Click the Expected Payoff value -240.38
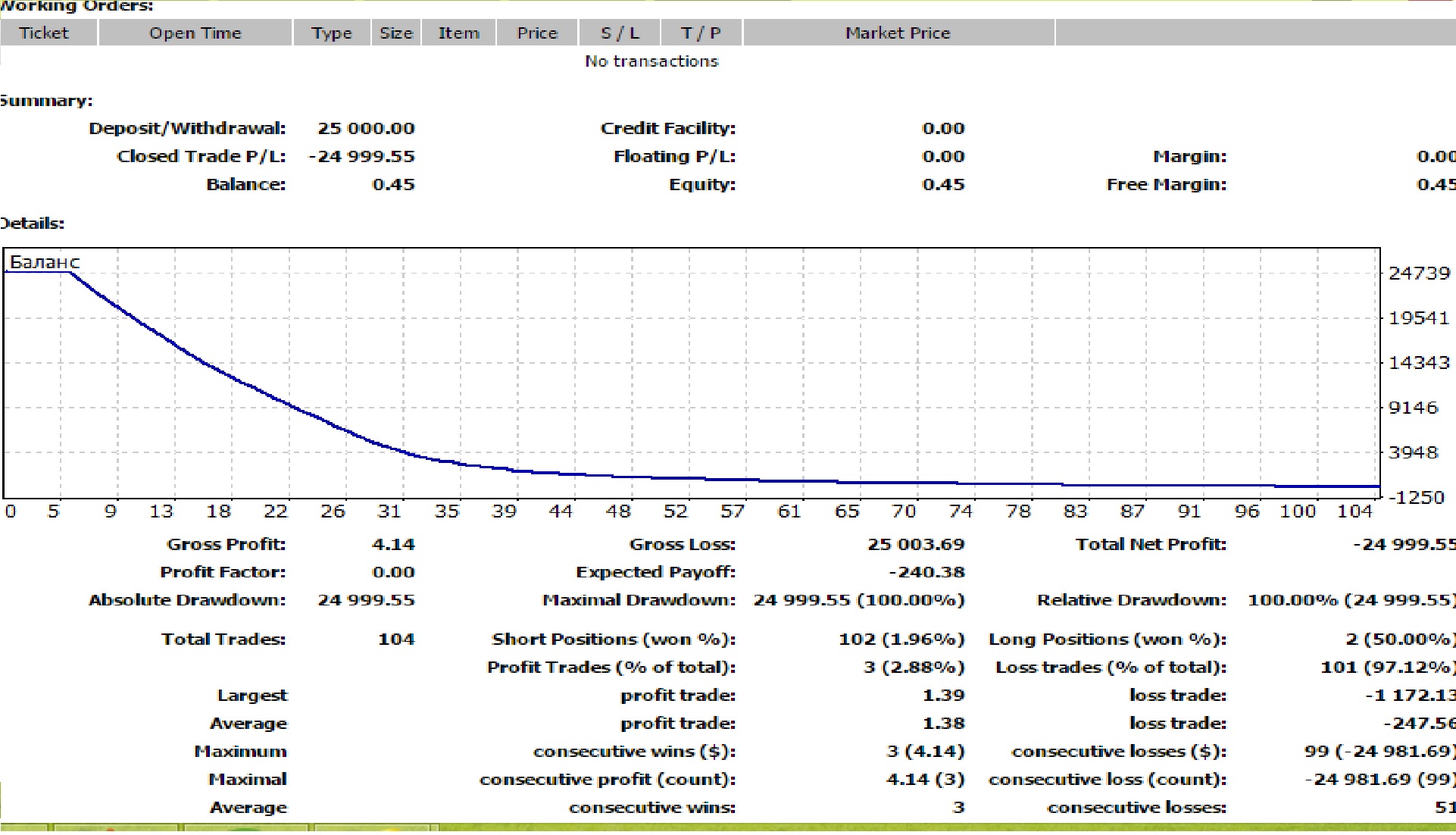 [926, 572]
